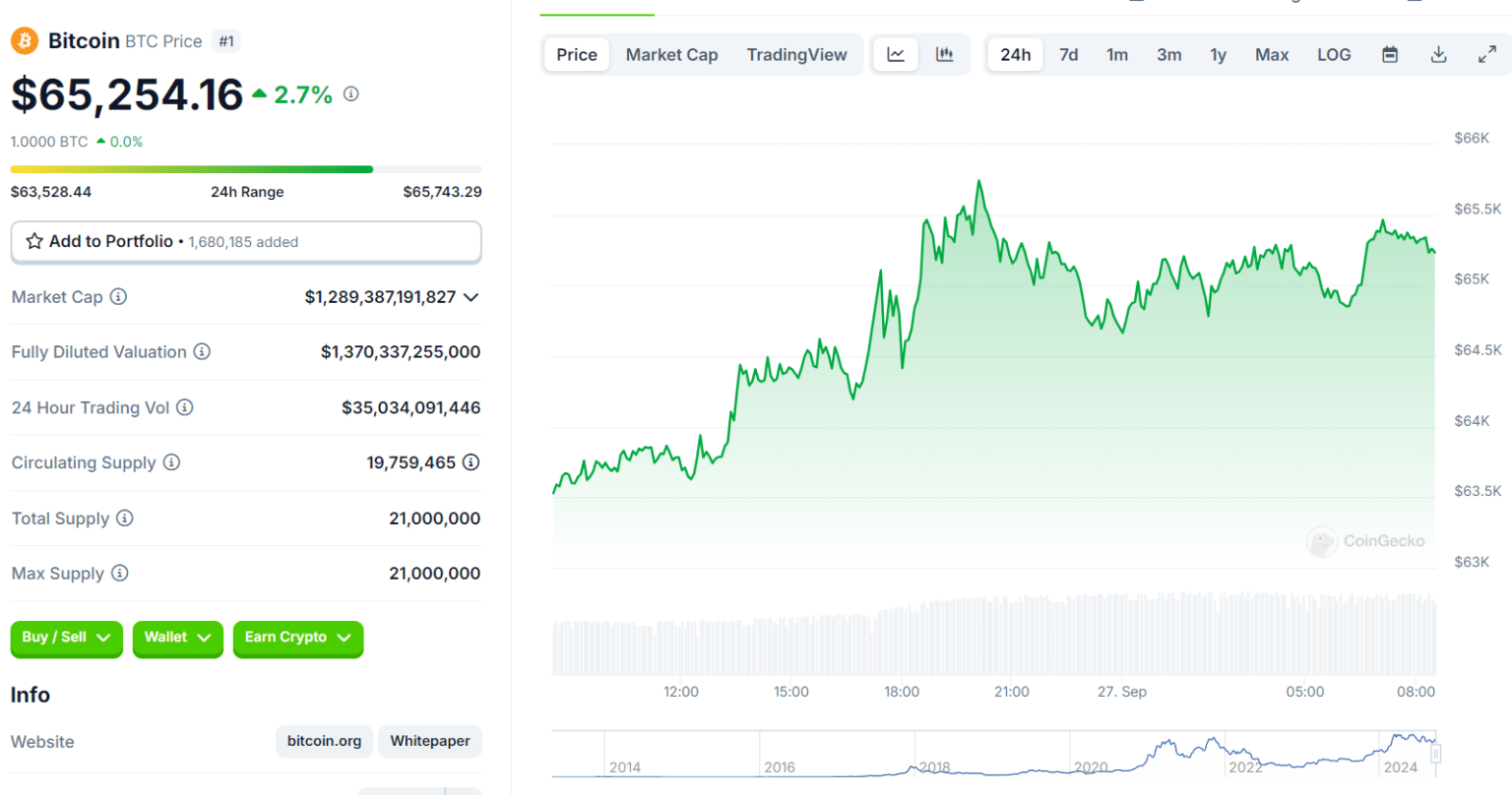The width and height of the screenshot is (1512, 795).
Task: Click the market cap value $1,289,387,191,827
Action: [380, 297]
